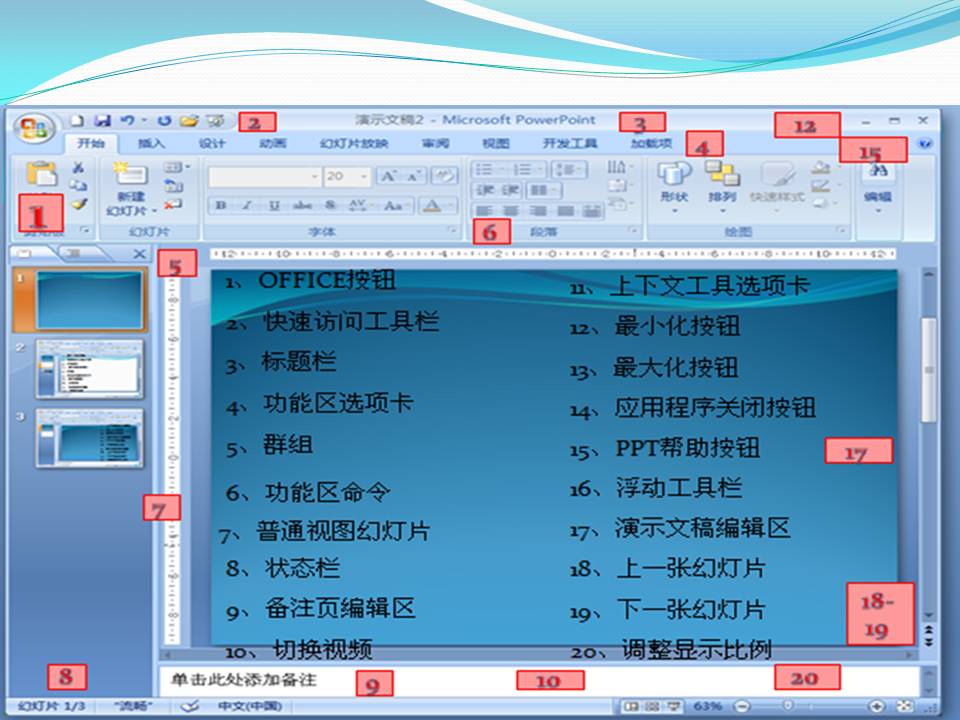Open the round Office button menu
960x720 pixels.
click(x=34, y=128)
